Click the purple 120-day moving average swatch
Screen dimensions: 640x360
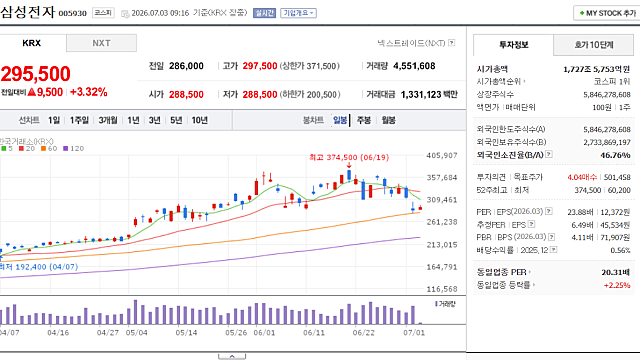click(x=65, y=149)
